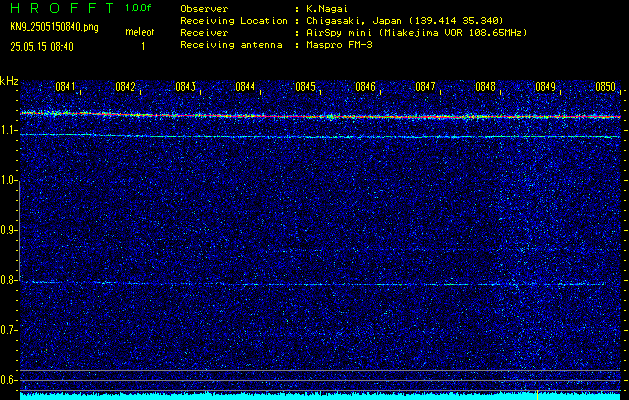This screenshot has width=629, height=400.
Task: Click the 0842 time marker
Action: coord(126,87)
